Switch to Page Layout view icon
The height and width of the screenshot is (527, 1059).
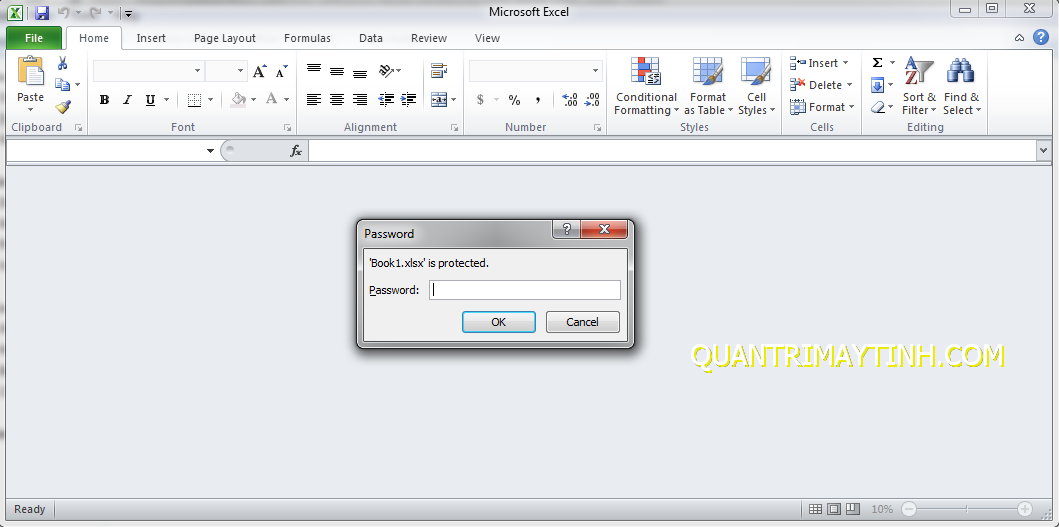[834, 509]
